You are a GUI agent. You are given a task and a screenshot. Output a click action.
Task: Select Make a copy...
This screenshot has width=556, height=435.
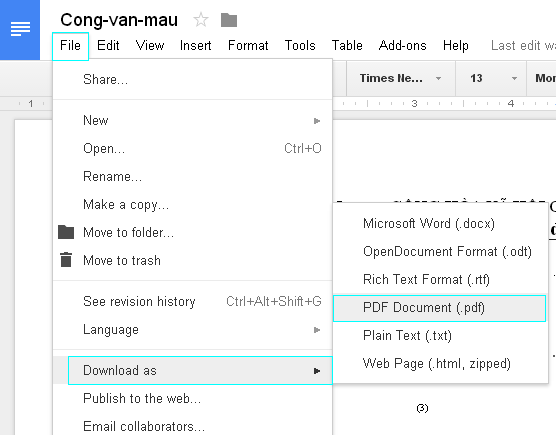(x=193, y=205)
